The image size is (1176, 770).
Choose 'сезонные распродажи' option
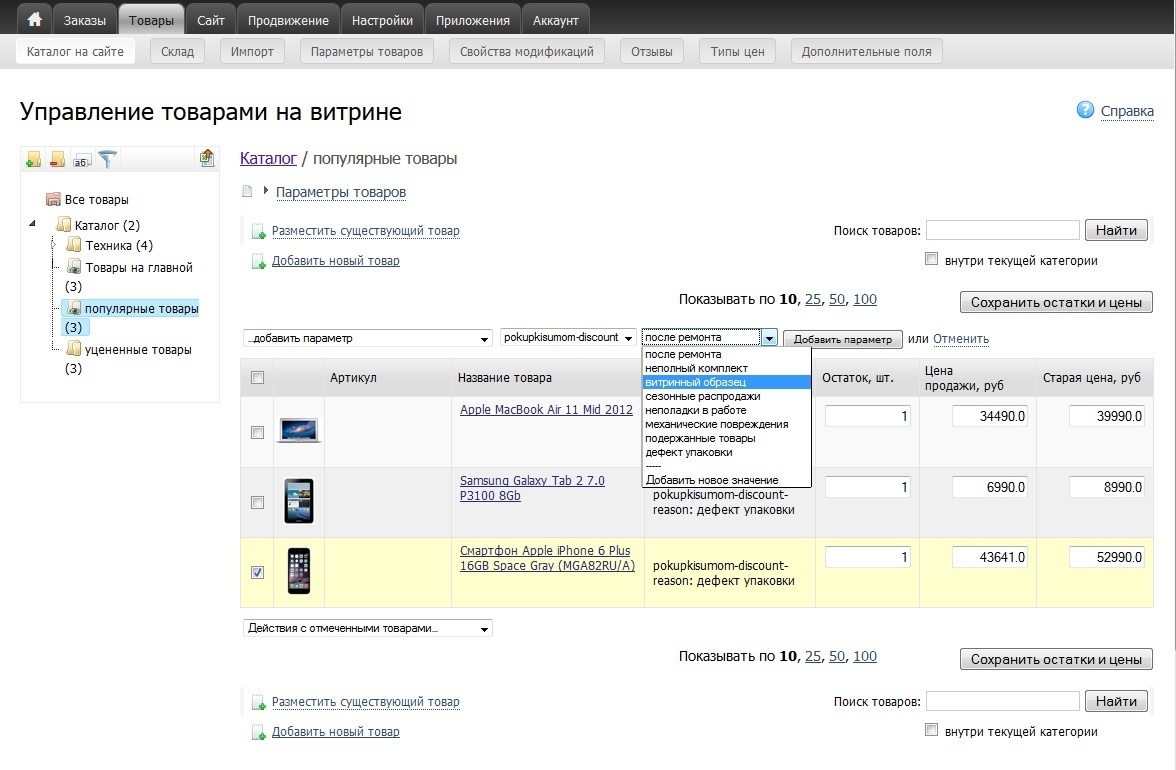pyautogui.click(x=726, y=396)
